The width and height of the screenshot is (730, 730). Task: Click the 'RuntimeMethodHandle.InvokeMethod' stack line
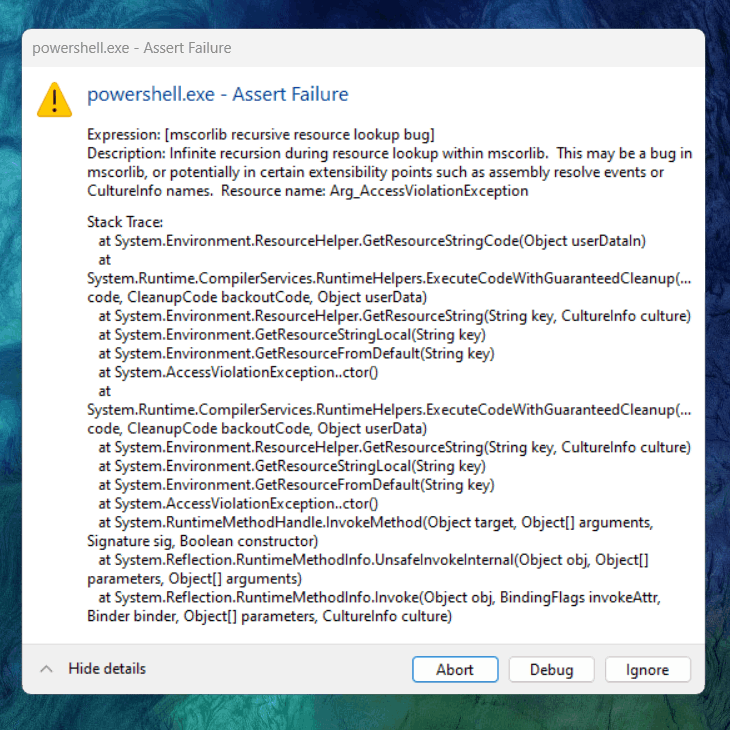(x=376, y=522)
